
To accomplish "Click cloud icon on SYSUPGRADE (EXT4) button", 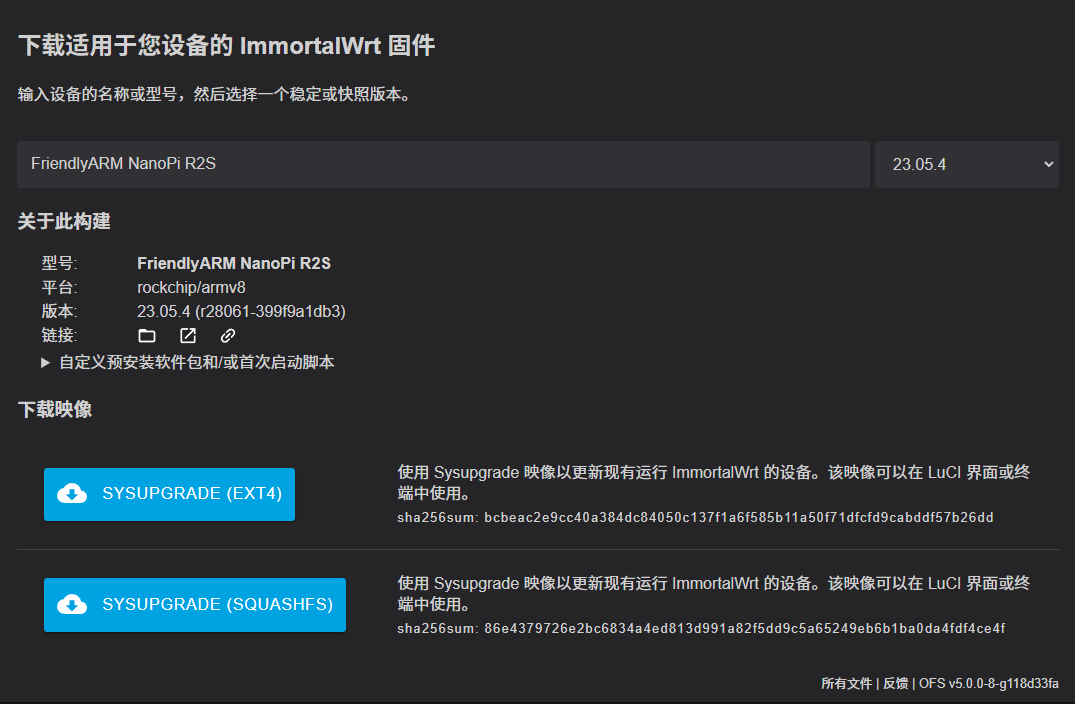I will tap(72, 494).
